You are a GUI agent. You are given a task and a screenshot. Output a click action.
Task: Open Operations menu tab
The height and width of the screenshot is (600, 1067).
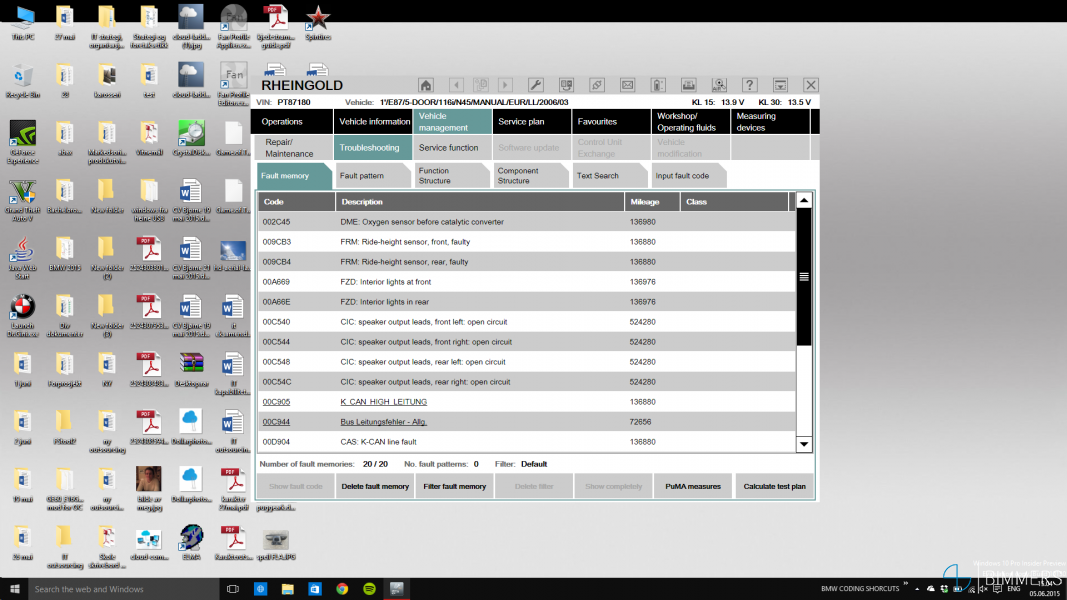pos(293,122)
